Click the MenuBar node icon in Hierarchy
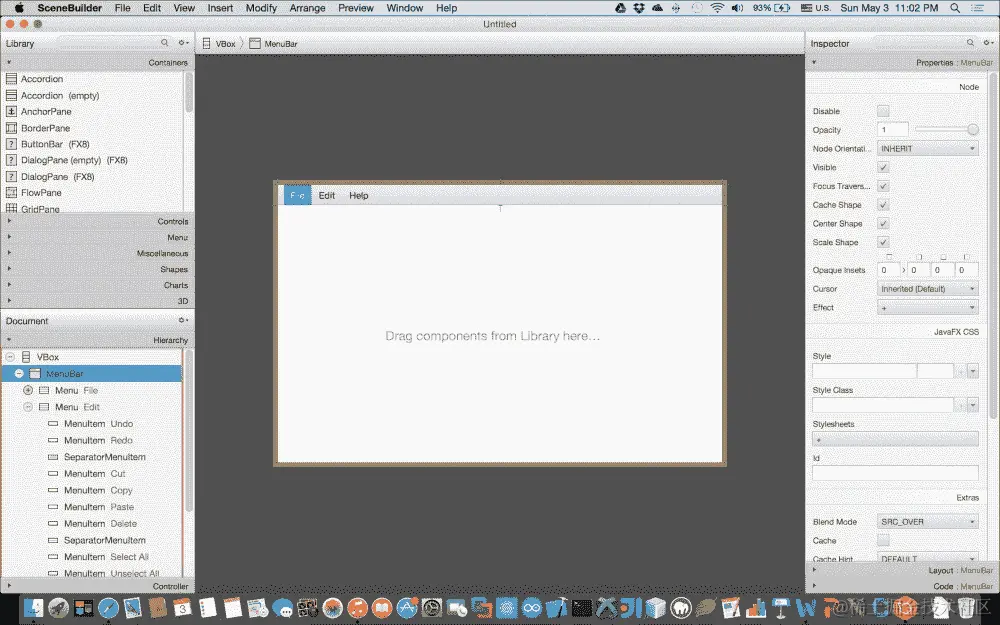The height and width of the screenshot is (625, 1000). (35, 374)
